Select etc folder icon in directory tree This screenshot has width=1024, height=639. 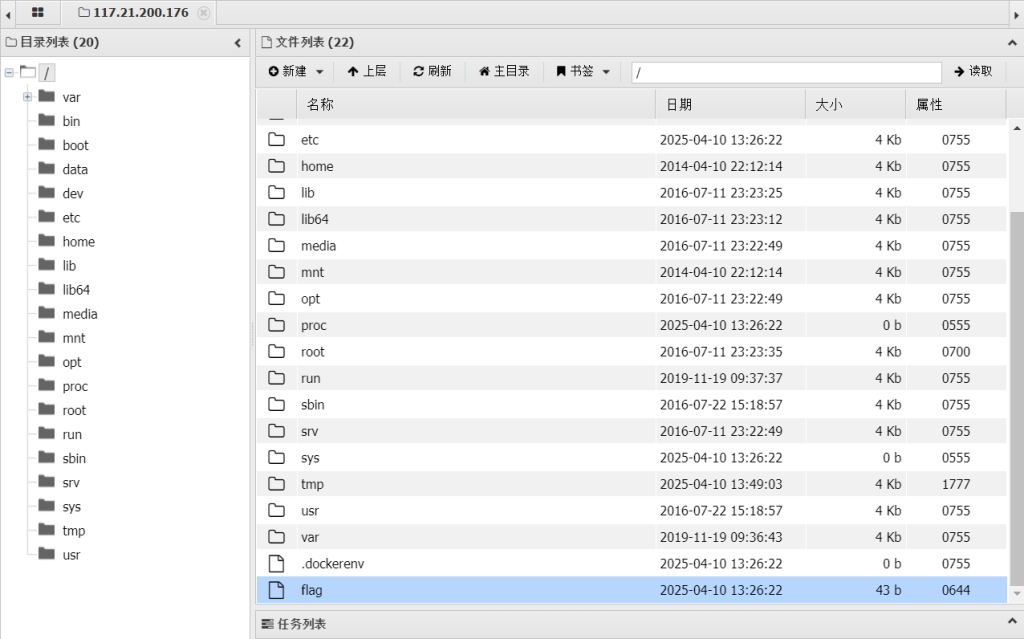[x=46, y=217]
